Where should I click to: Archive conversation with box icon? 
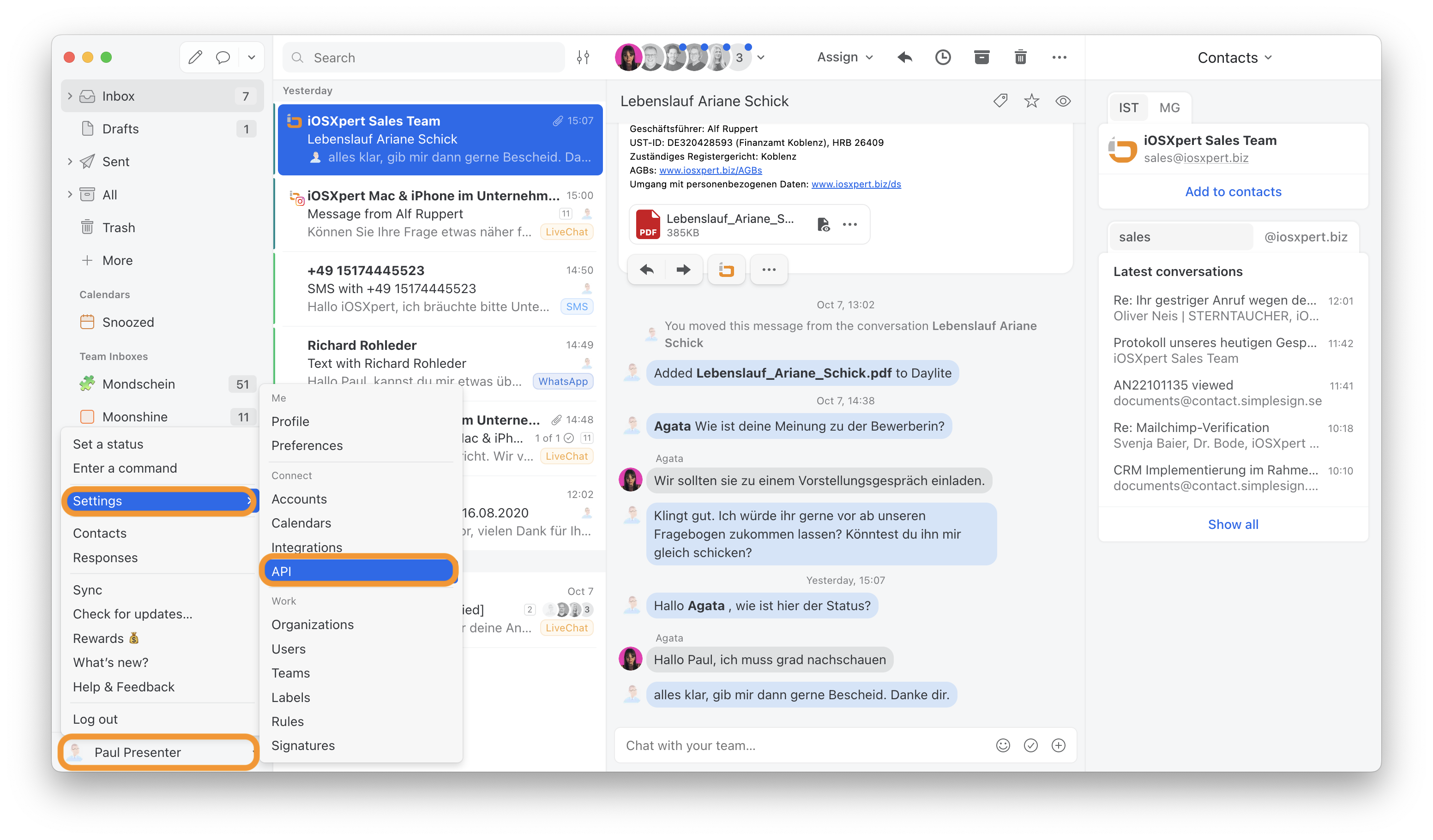tap(981, 57)
